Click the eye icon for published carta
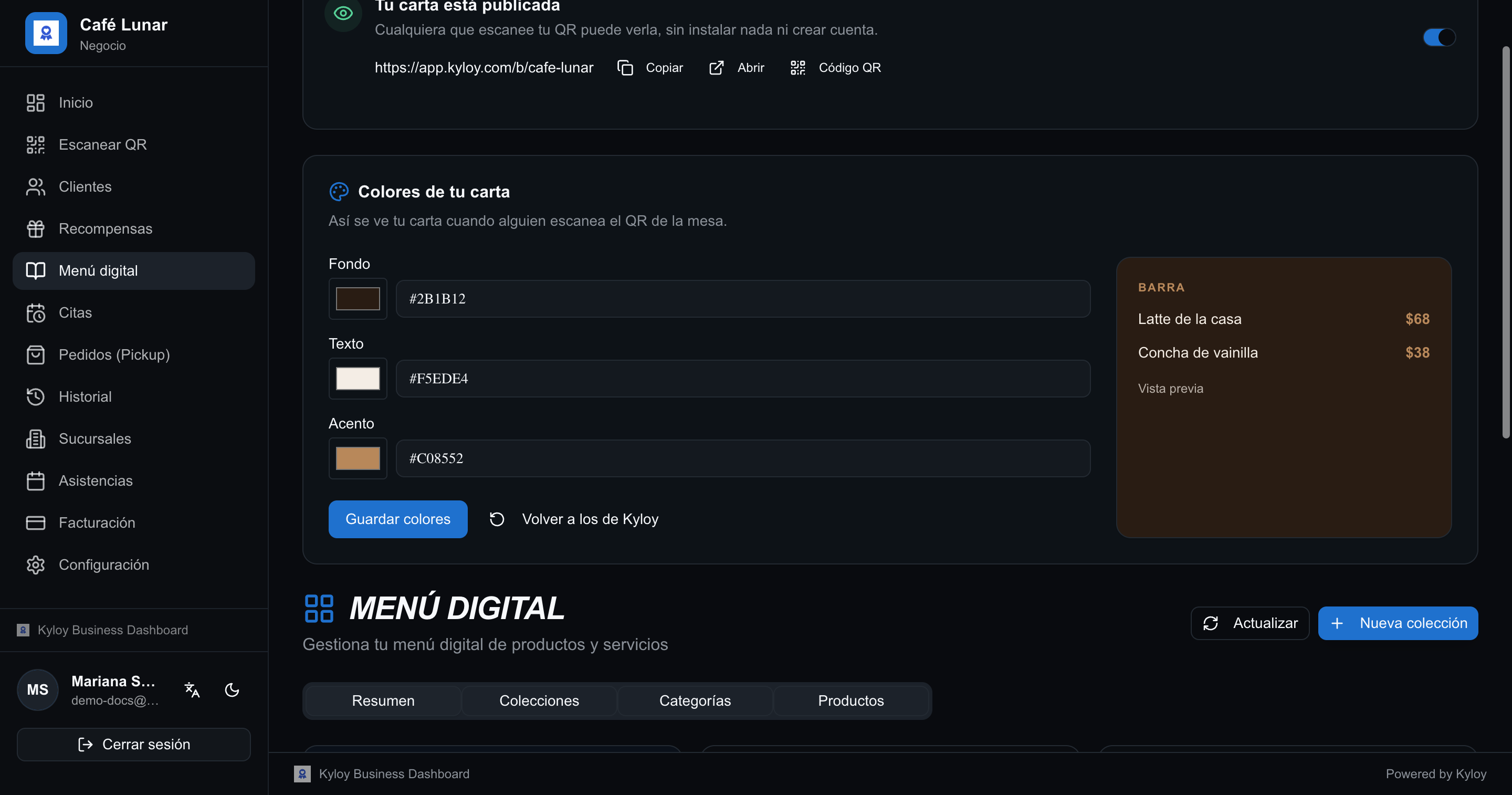 [343, 13]
